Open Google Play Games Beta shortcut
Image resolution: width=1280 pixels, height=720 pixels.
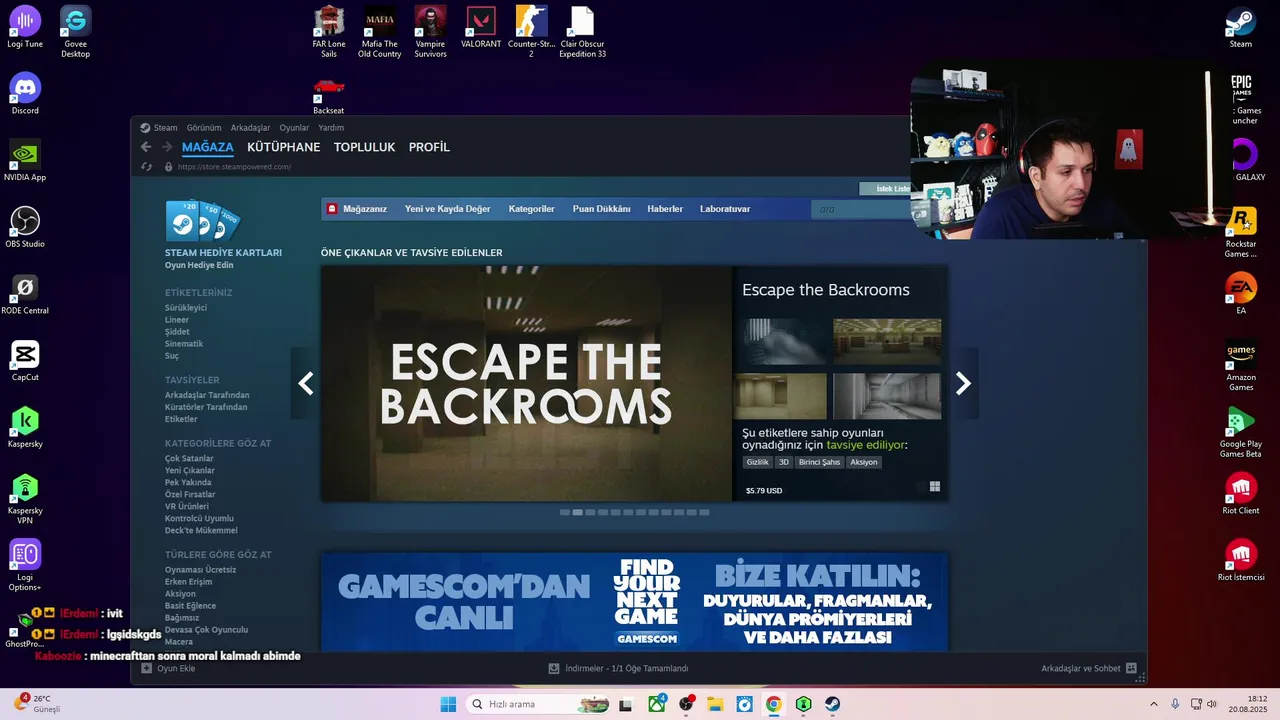1241,432
